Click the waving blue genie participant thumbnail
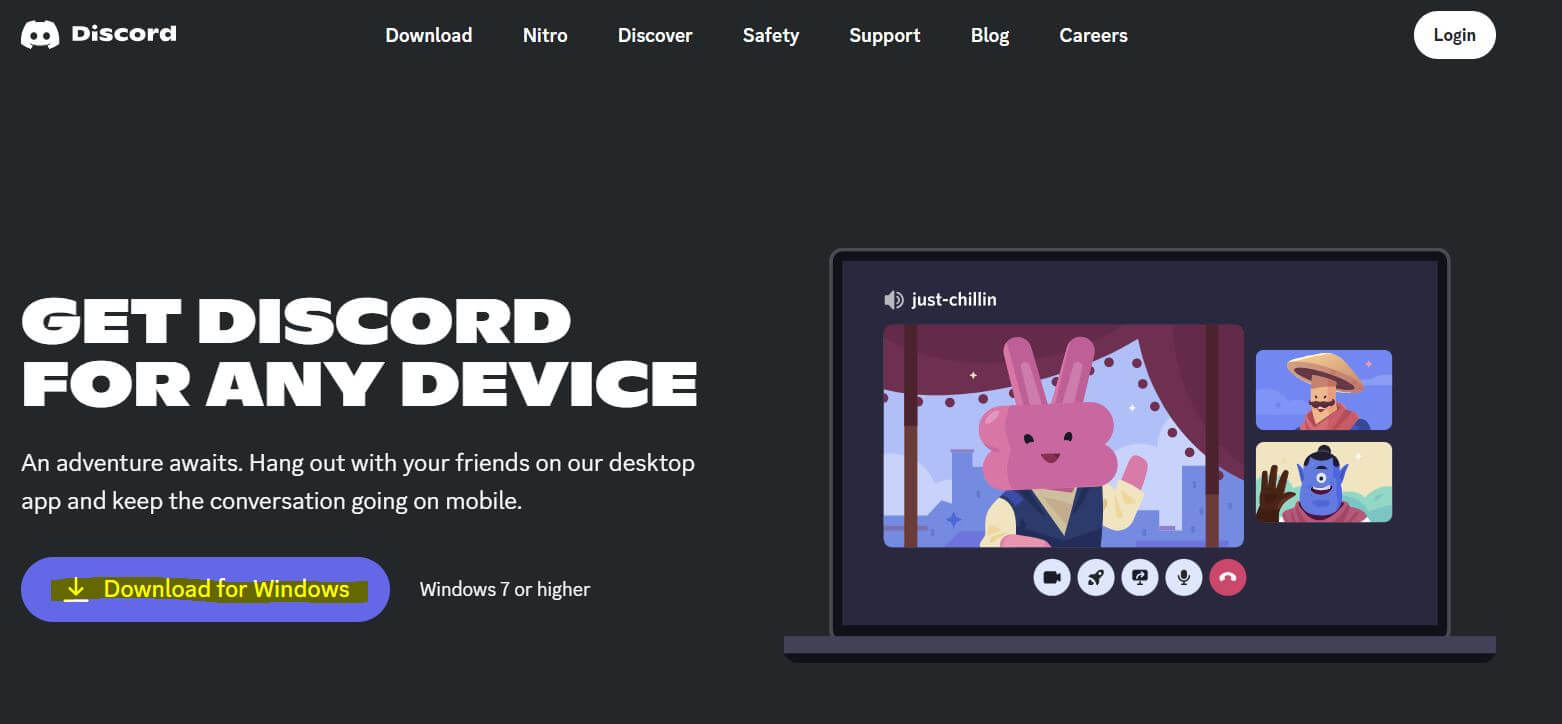The height and width of the screenshot is (724, 1562). point(1324,482)
